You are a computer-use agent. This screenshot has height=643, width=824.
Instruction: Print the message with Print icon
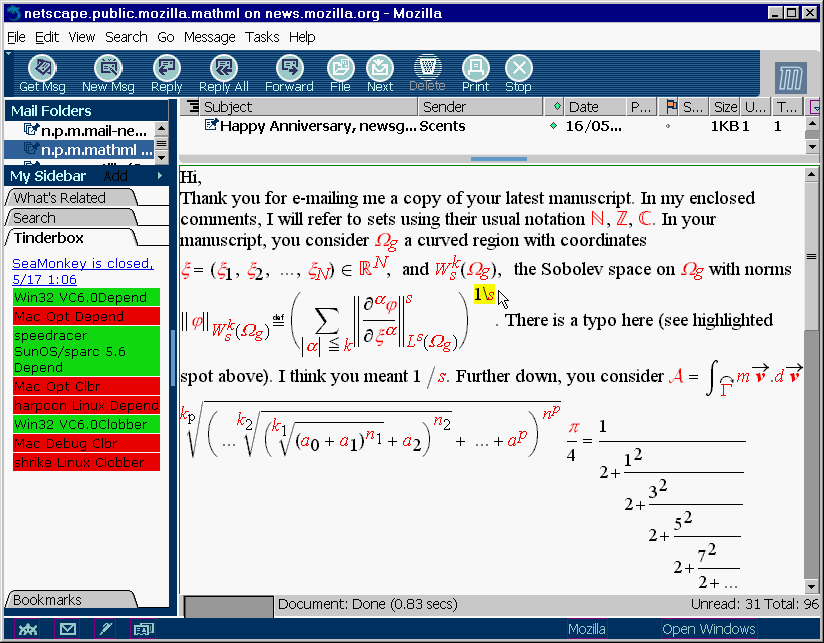pyautogui.click(x=476, y=68)
